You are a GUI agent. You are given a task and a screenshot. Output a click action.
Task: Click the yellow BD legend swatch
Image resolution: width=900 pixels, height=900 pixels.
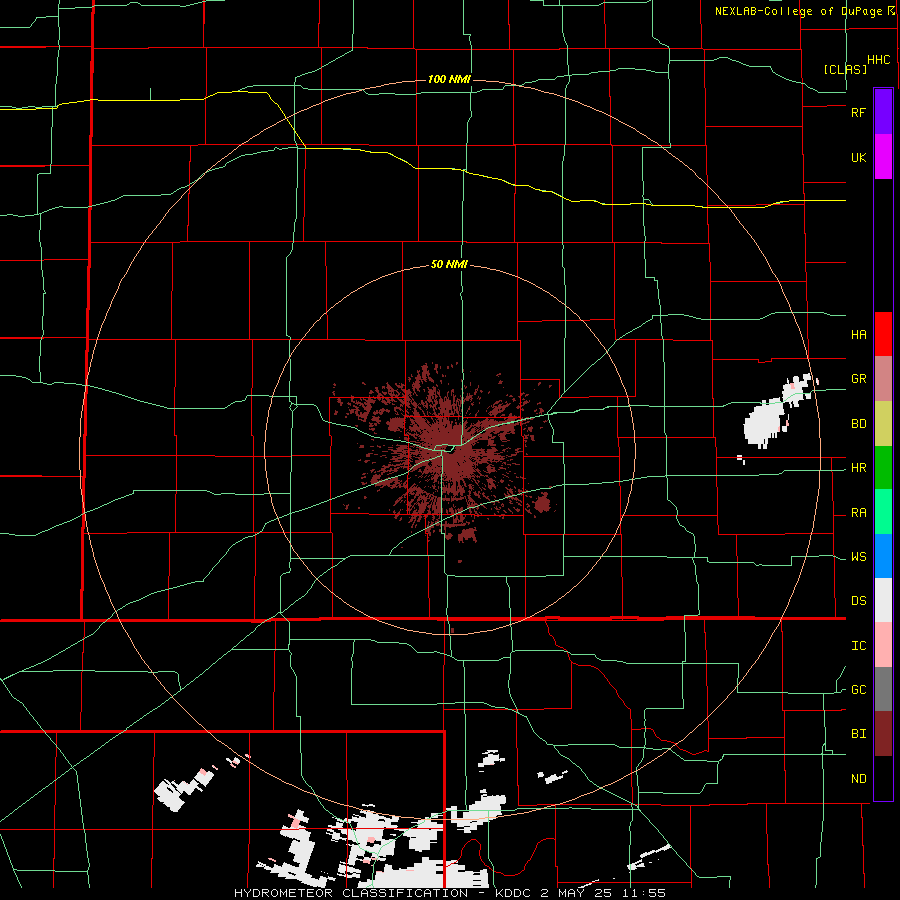click(x=883, y=424)
